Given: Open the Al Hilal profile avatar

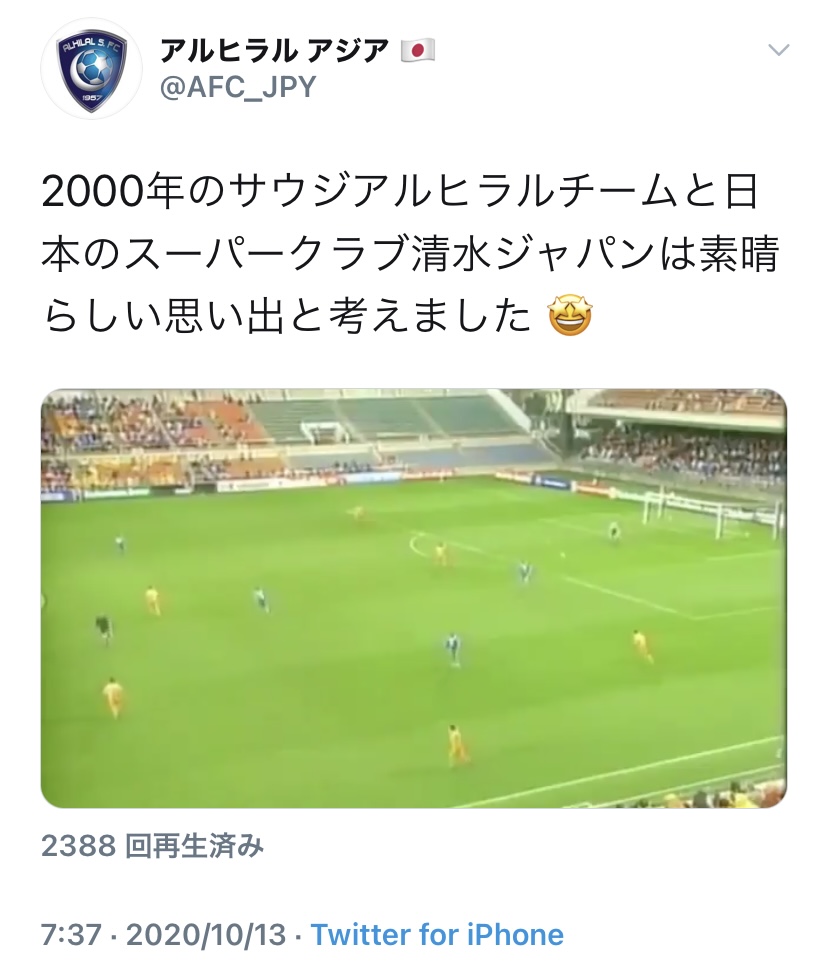Looking at the screenshot, I should tap(91, 68).
